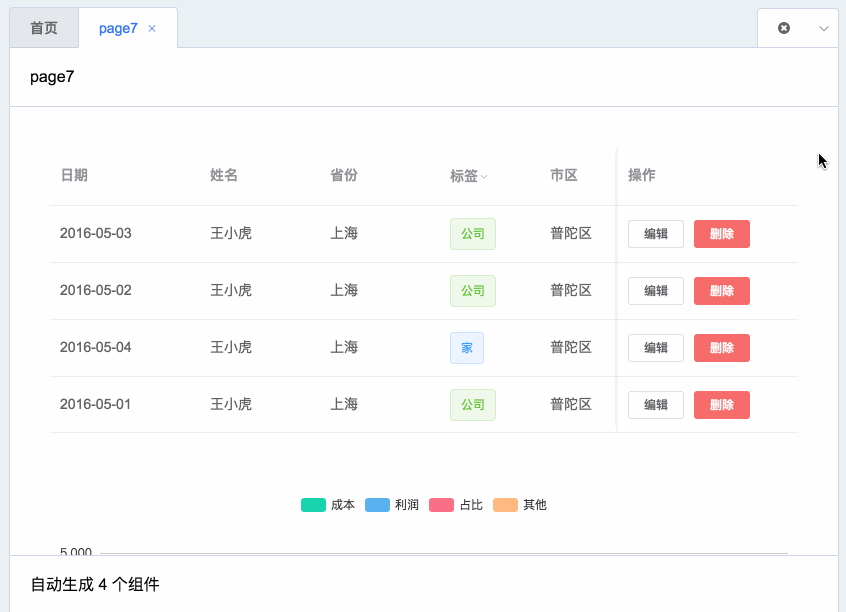Image resolution: width=846 pixels, height=612 pixels.
Task: Click 删除 for the 2016-05-02 row
Action: point(721,291)
